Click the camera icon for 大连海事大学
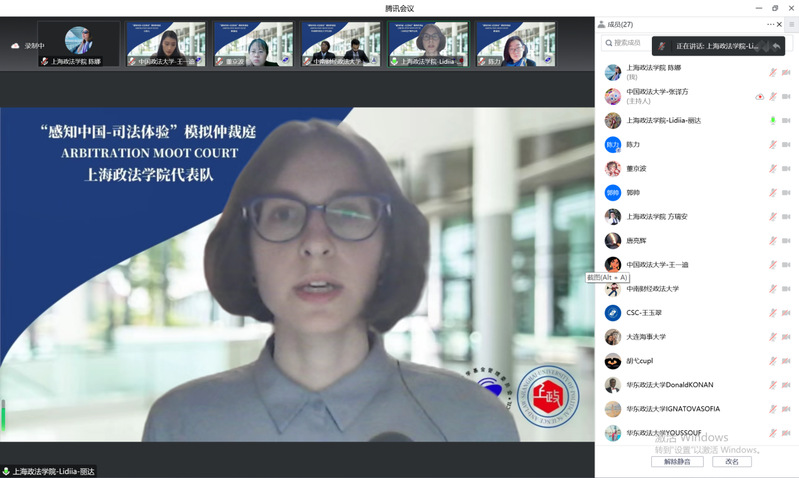This screenshot has height=478, width=799. tap(786, 337)
